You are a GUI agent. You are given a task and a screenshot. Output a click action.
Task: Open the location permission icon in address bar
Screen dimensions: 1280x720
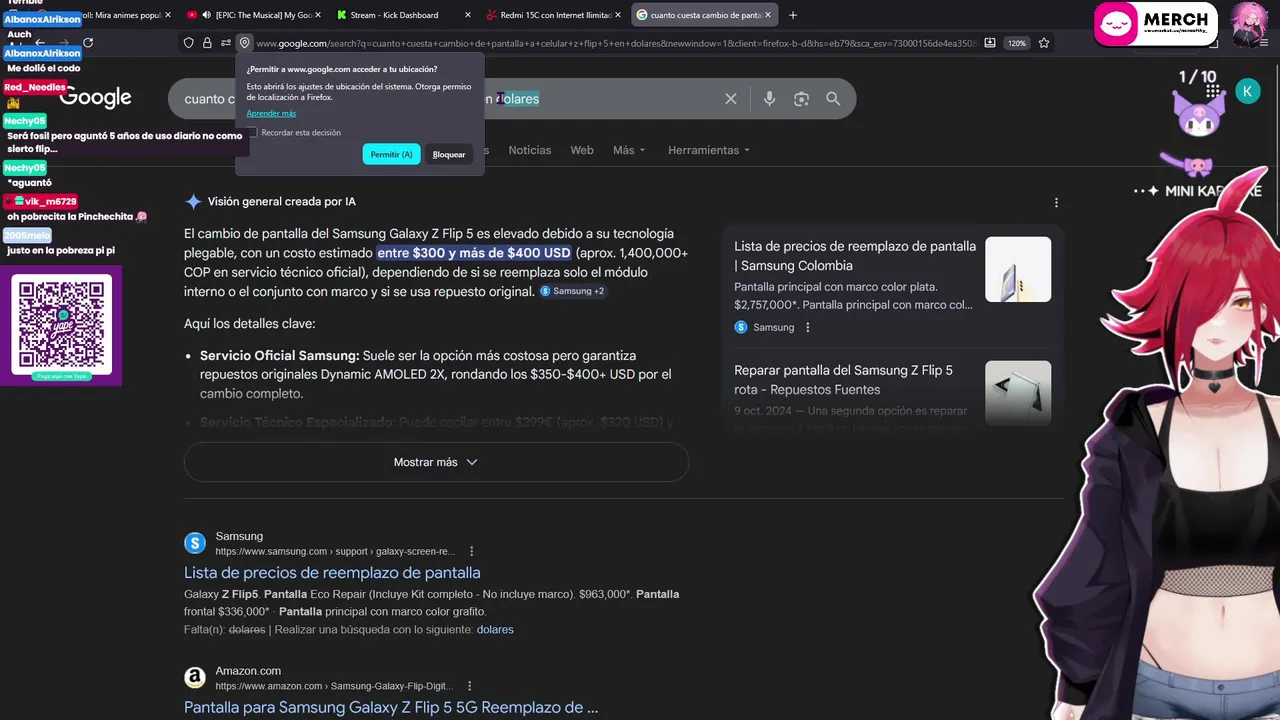244,43
